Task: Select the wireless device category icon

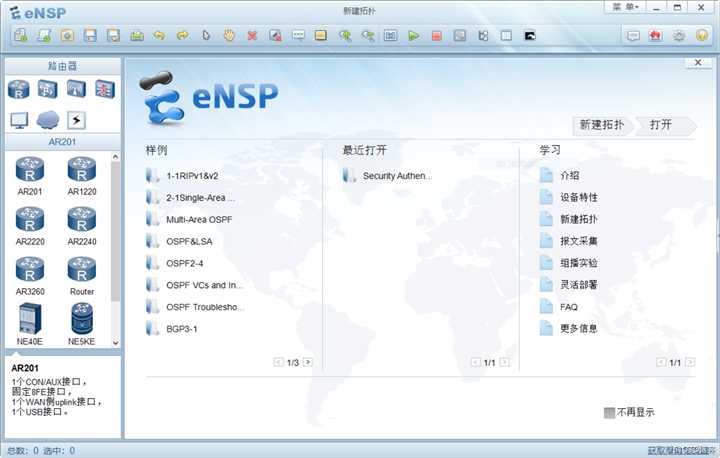Action: coord(76,89)
